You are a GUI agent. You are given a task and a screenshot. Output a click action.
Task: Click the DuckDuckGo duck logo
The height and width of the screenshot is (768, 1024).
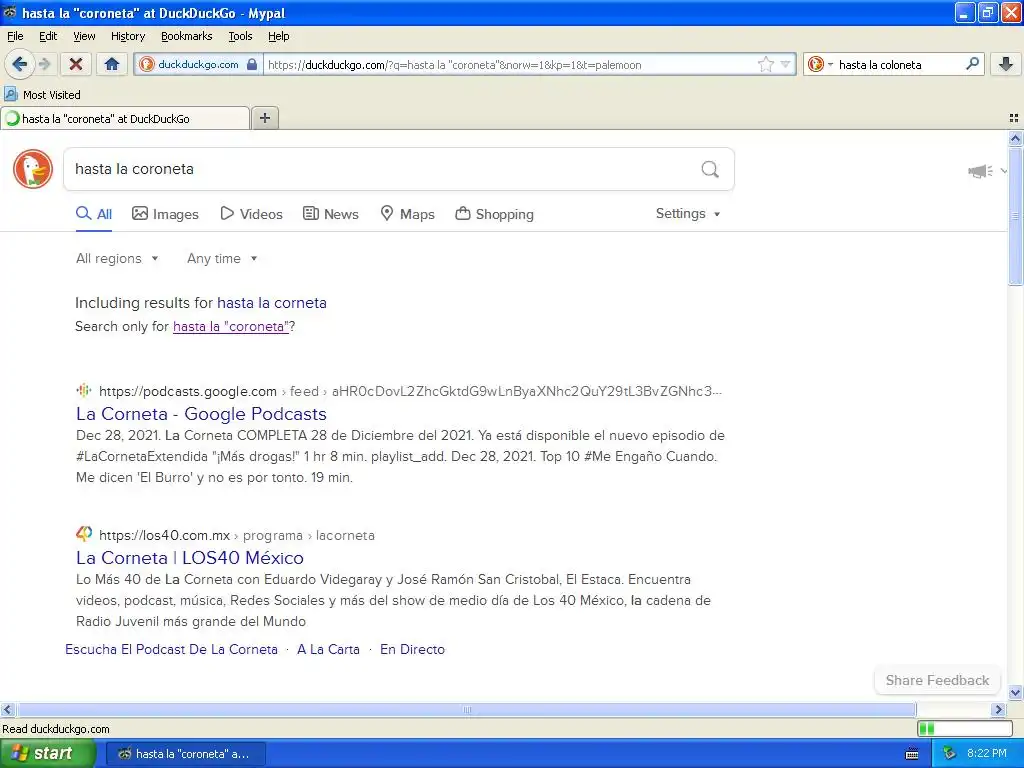pos(33,169)
